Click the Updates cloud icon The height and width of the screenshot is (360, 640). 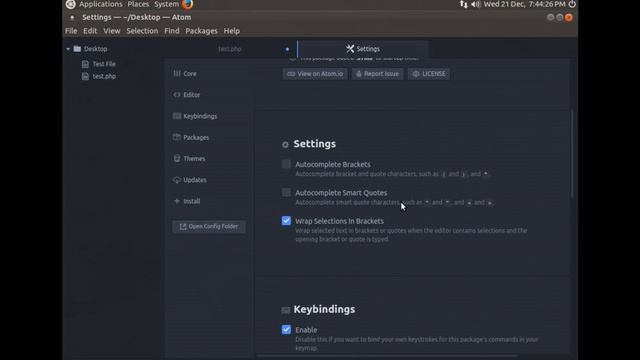(x=177, y=180)
